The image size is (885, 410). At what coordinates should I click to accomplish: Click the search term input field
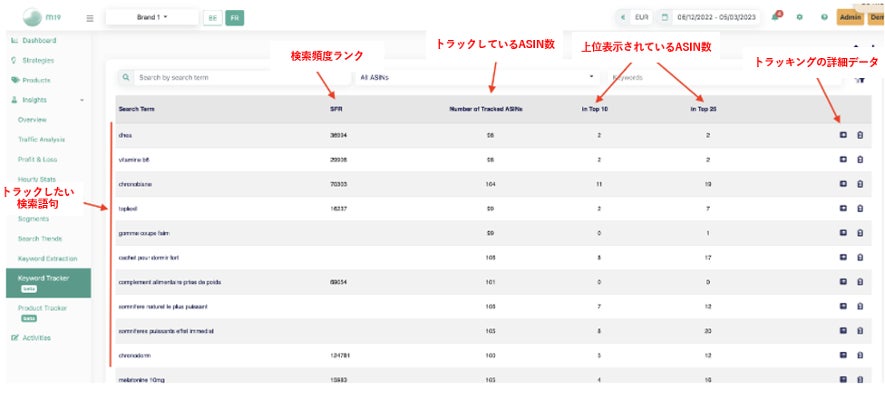coord(240,76)
